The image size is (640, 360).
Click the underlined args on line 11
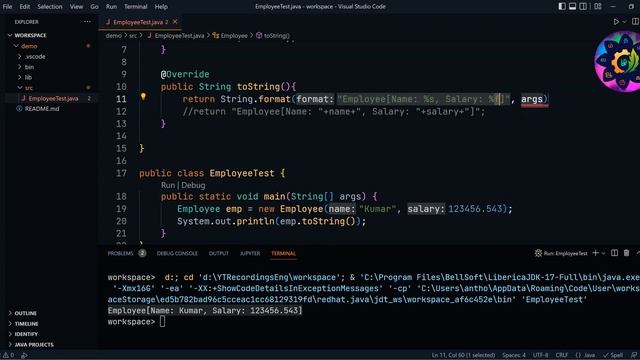pos(532,99)
